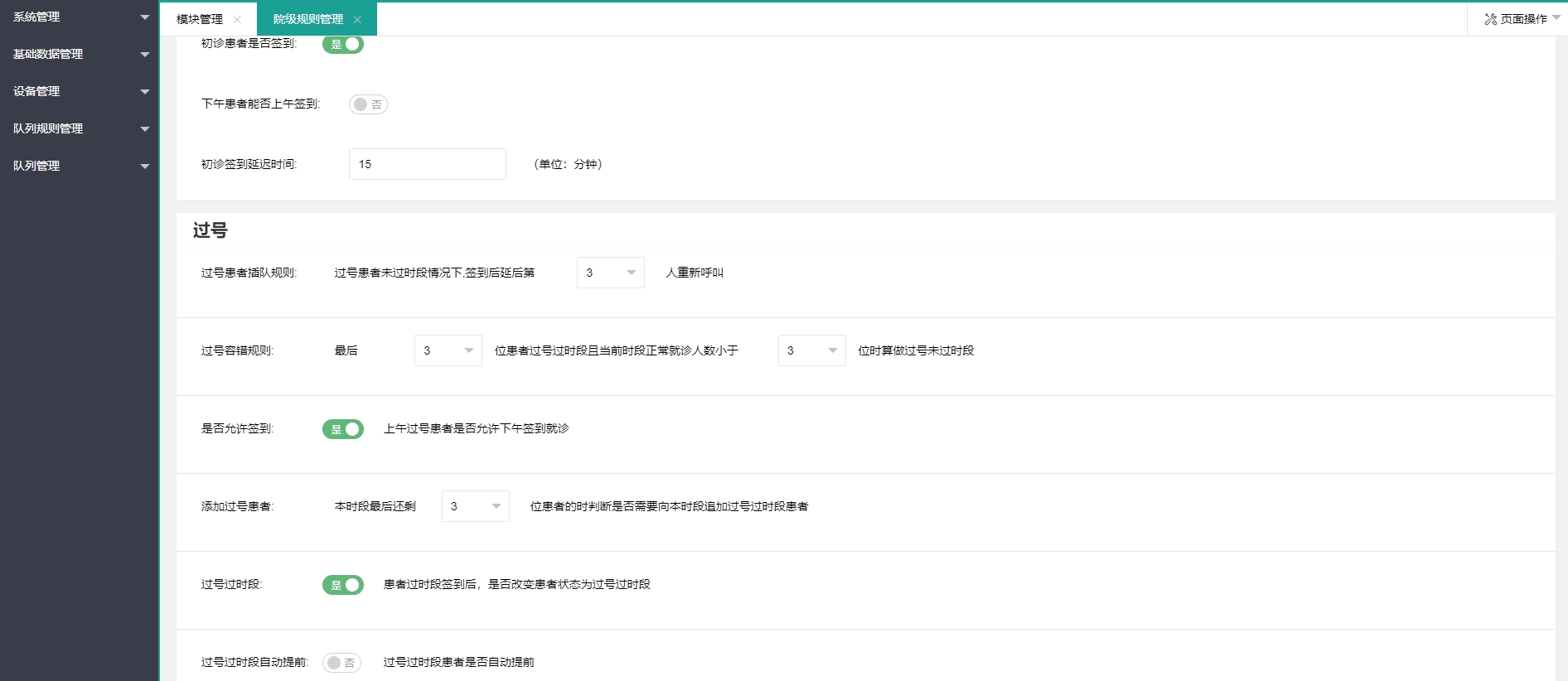Click the 过号患者插队规则 label
Screen dimensions: 1568x681
click(249, 273)
